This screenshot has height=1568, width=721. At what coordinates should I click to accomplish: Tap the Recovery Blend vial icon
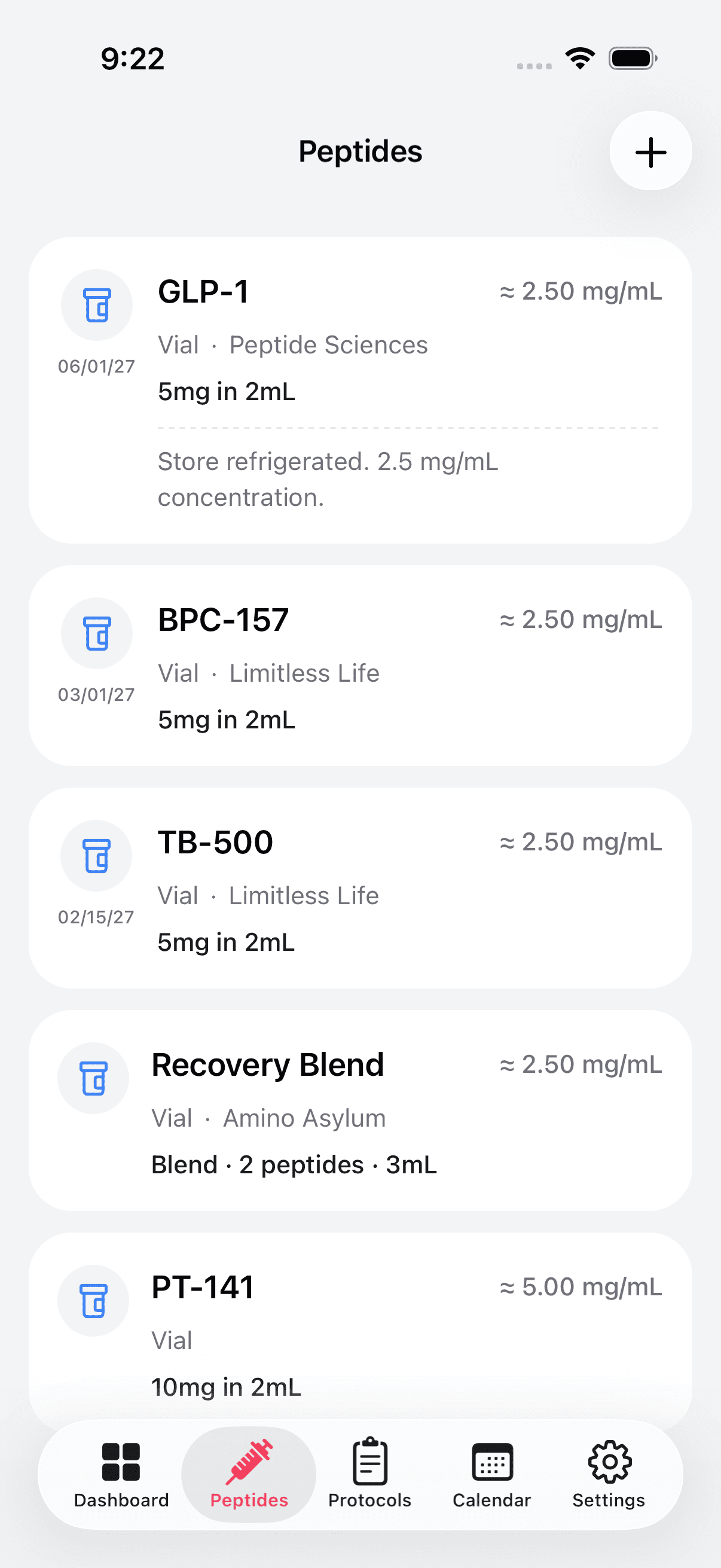click(x=94, y=1078)
